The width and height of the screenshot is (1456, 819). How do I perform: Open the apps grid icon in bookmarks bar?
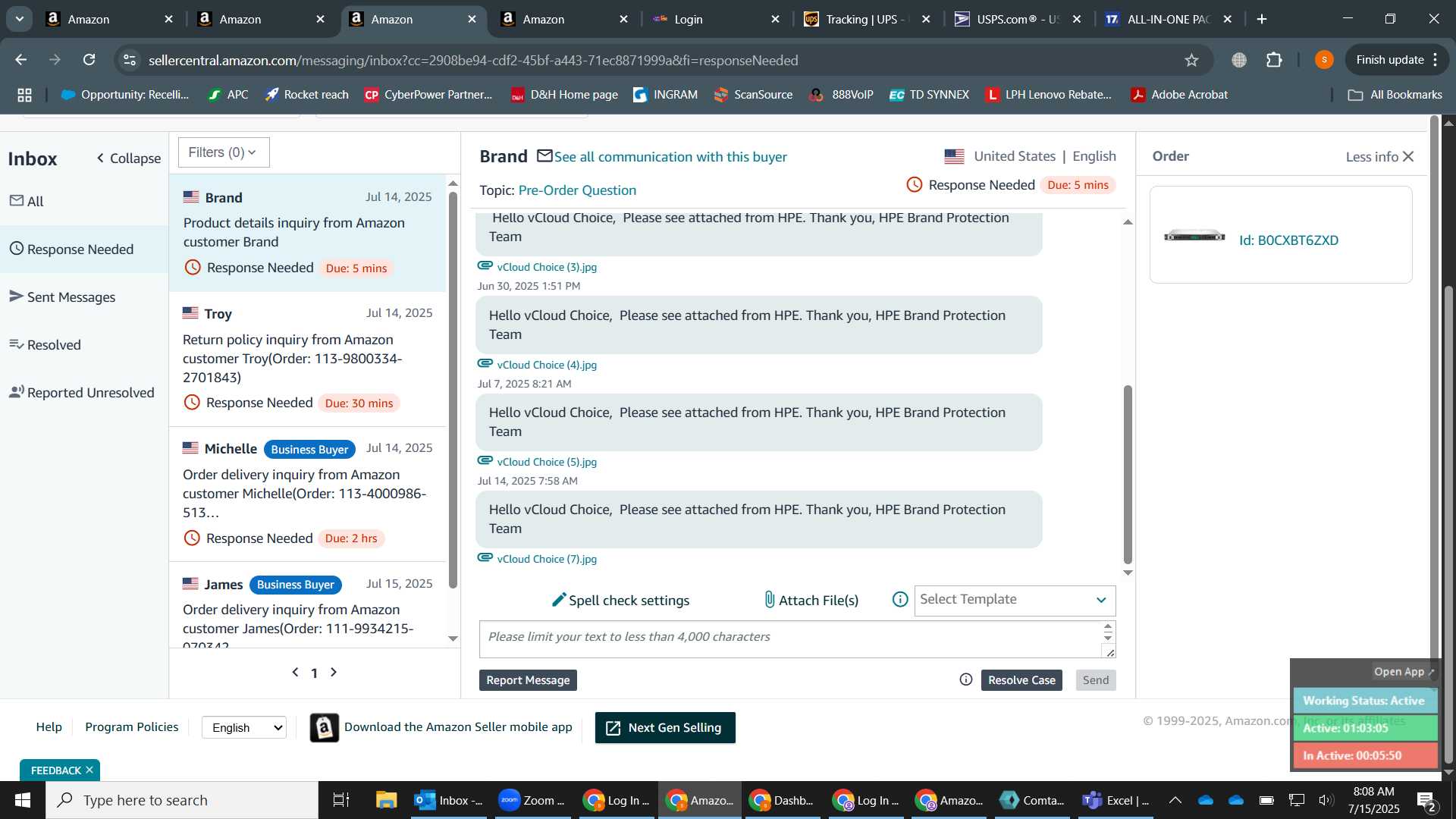coord(24,95)
